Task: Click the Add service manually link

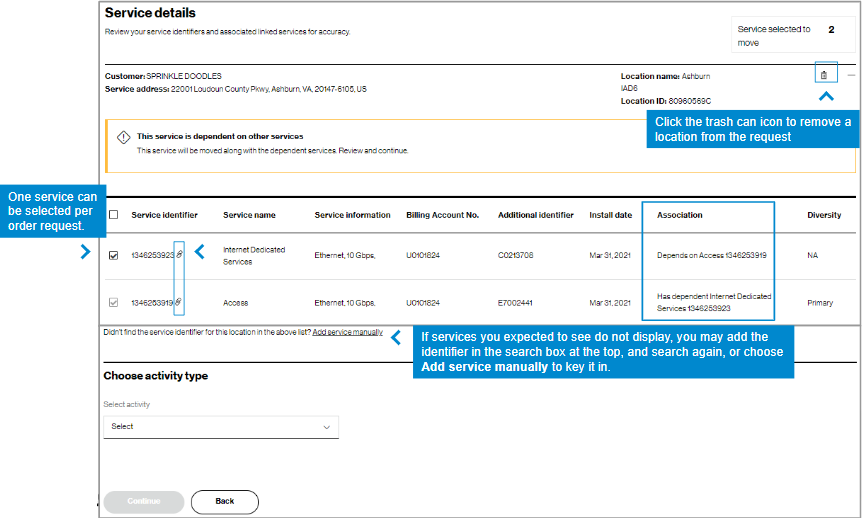Action: (347, 332)
